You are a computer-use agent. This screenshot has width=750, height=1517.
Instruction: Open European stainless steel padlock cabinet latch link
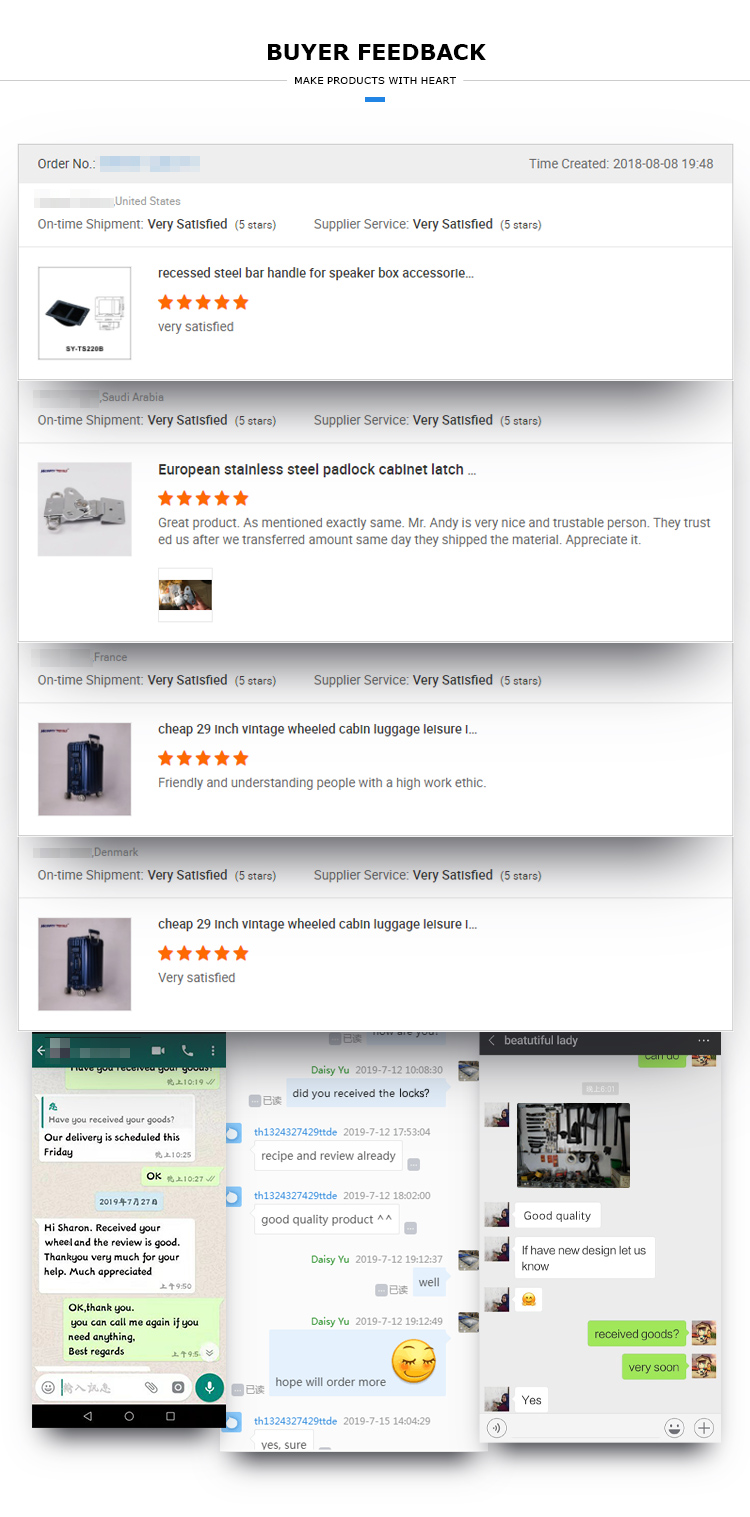coord(317,469)
